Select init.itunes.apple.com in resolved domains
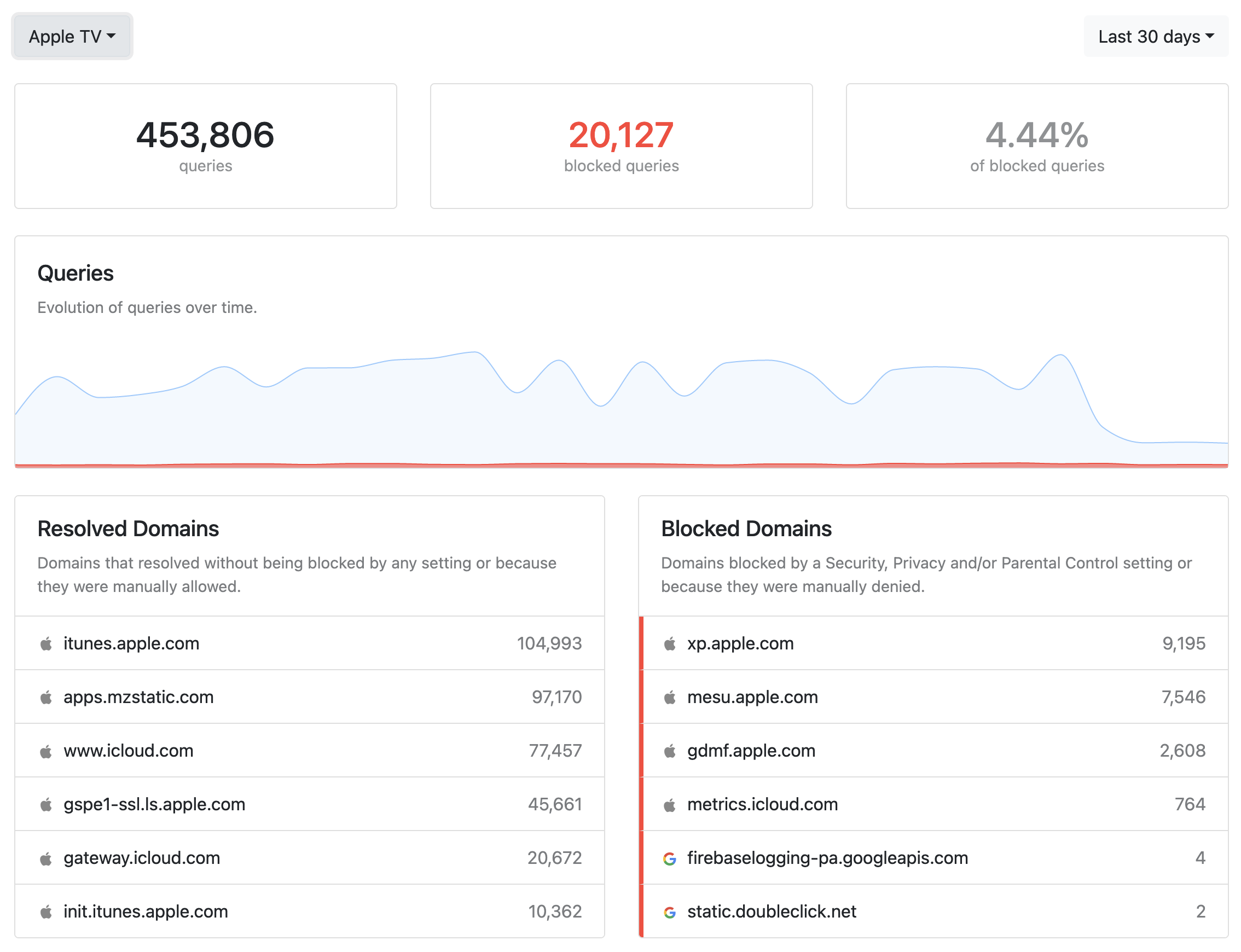The width and height of the screenshot is (1241, 952). point(309,911)
